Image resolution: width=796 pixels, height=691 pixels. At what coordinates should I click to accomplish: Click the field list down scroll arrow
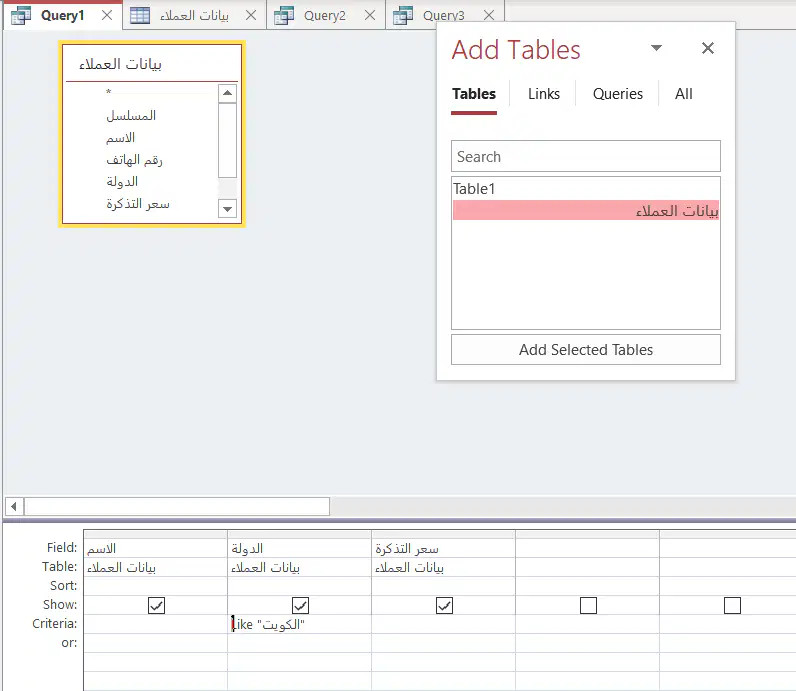click(227, 209)
